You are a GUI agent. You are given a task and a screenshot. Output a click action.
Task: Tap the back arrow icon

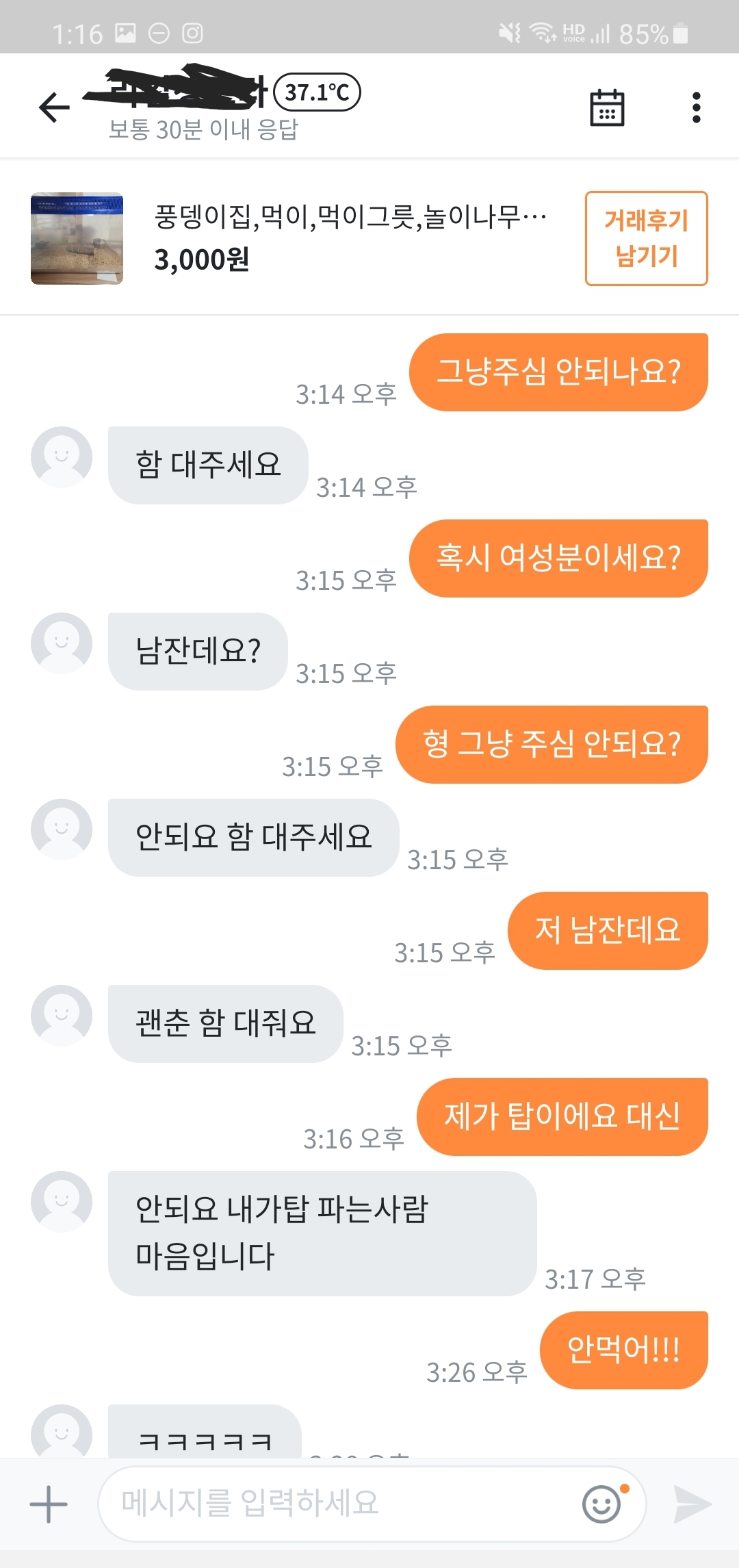[54, 107]
